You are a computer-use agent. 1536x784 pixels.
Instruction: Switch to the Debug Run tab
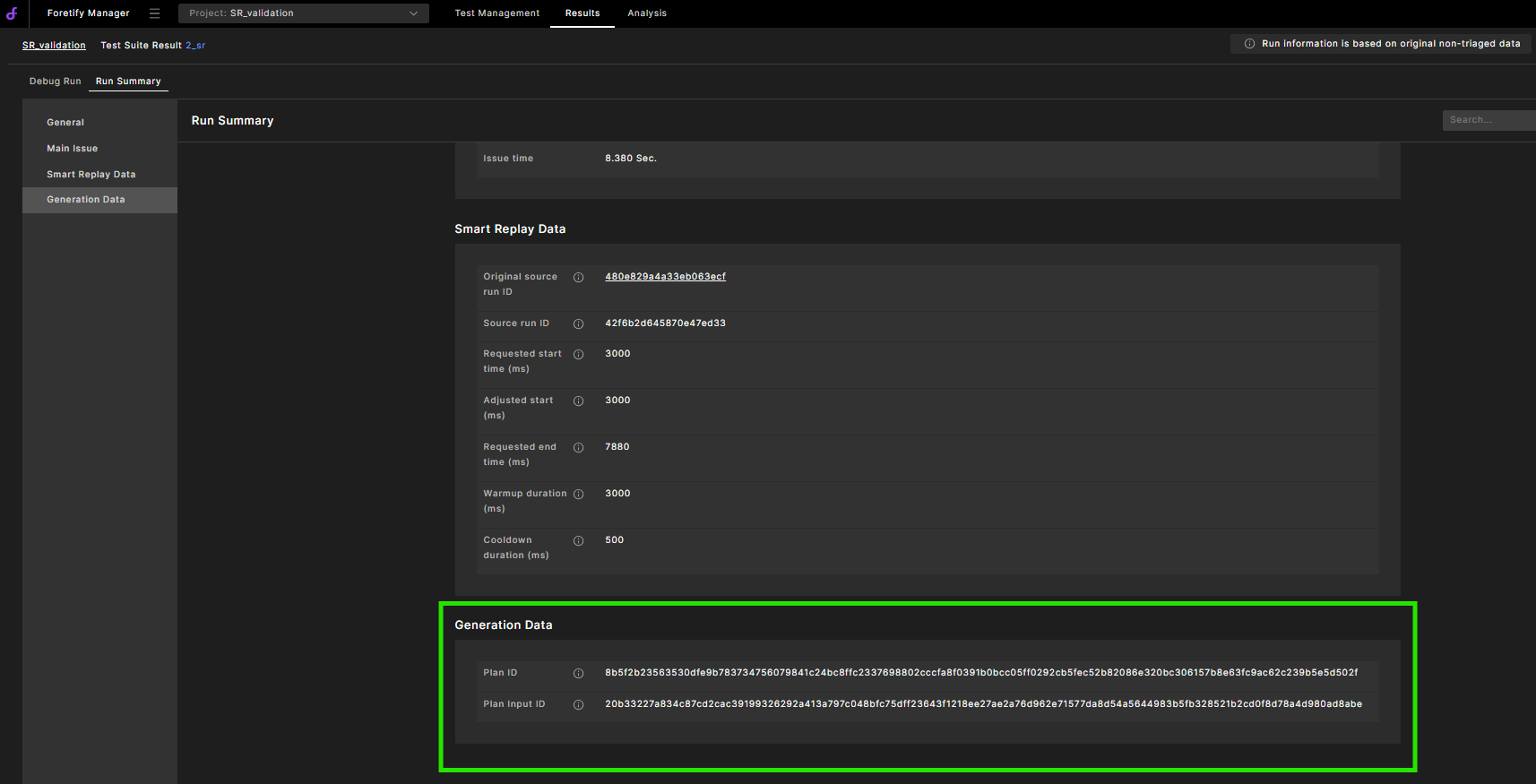point(55,82)
